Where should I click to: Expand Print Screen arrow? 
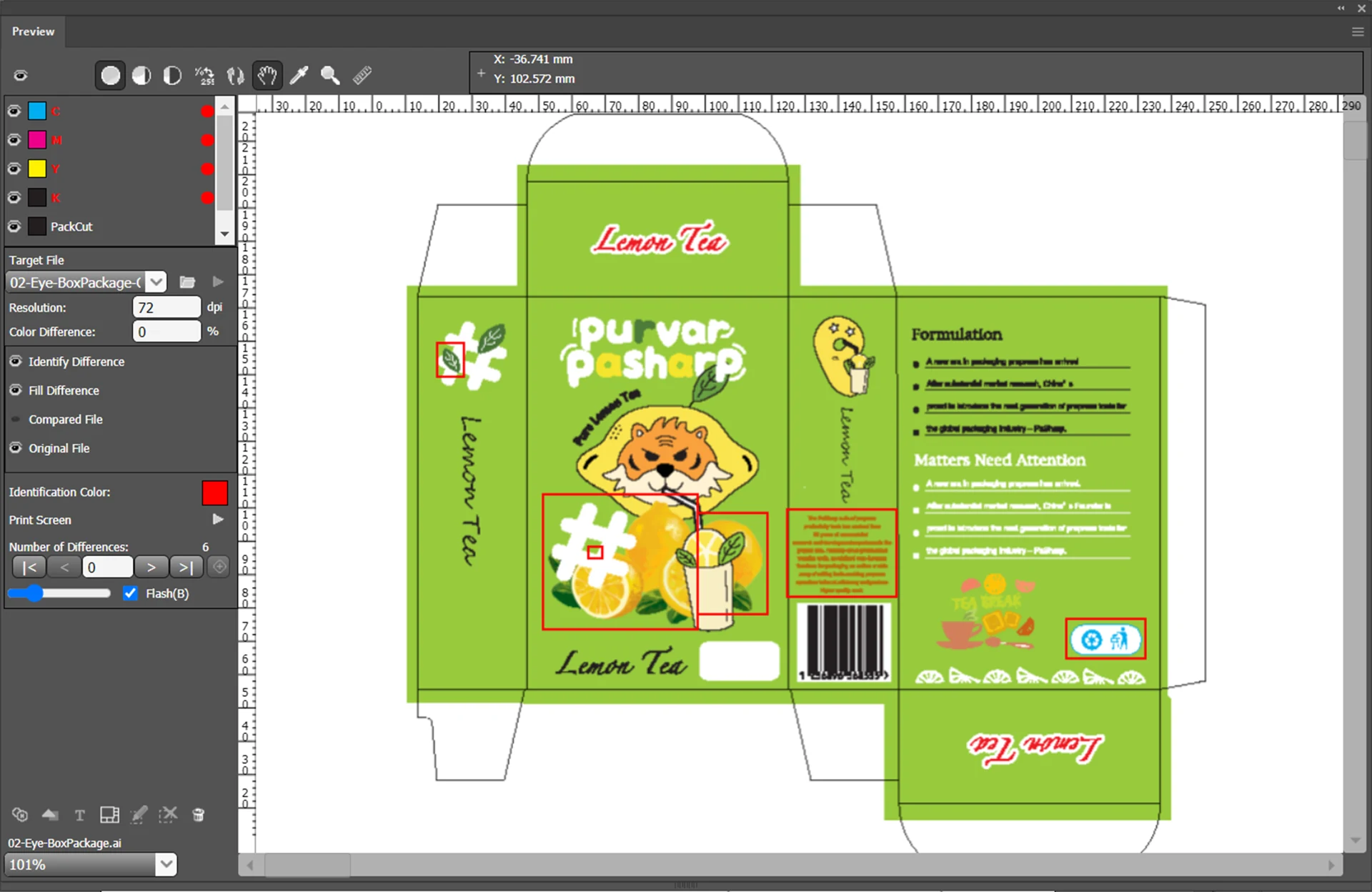(x=218, y=520)
